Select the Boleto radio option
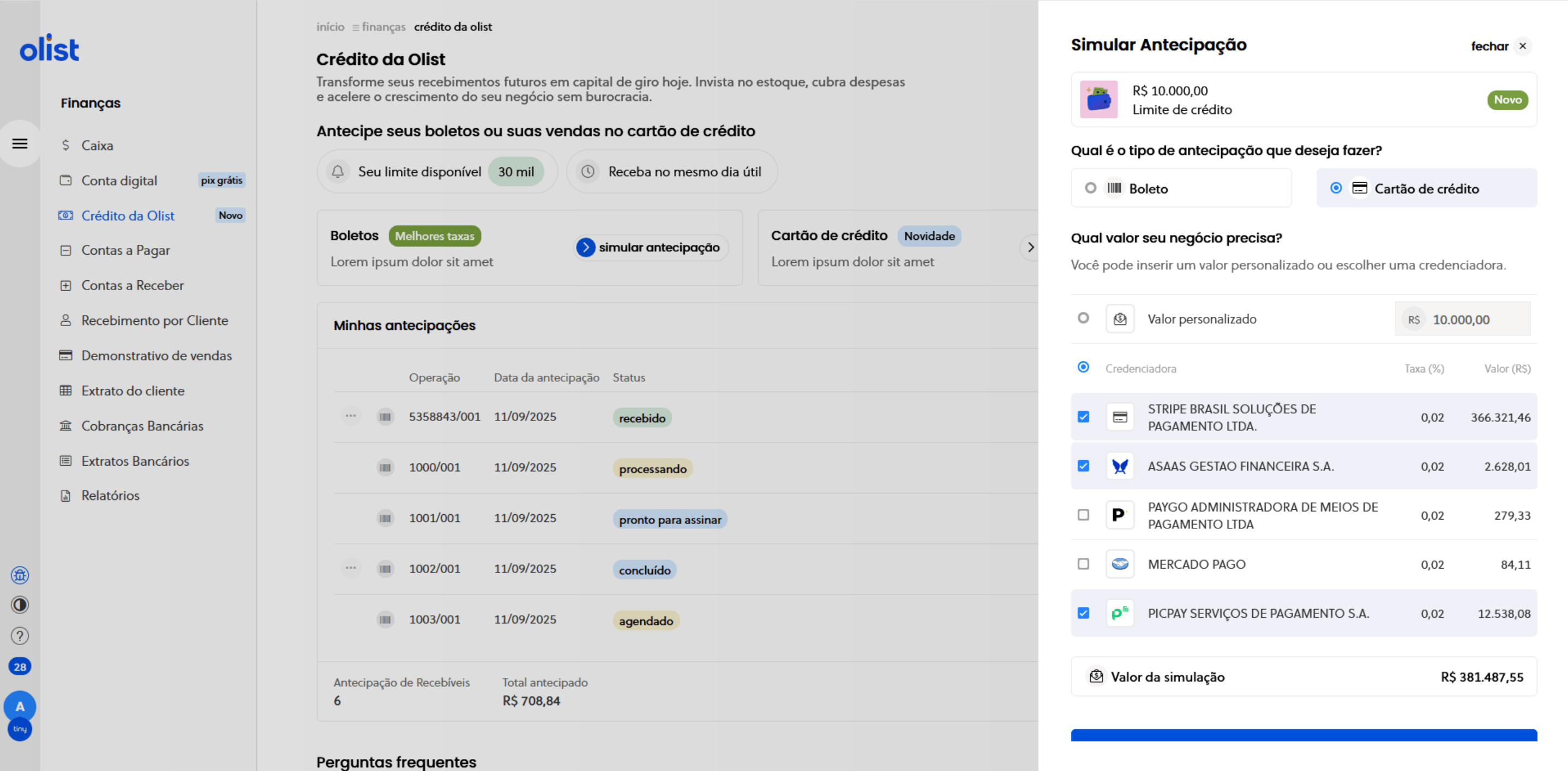This screenshot has width=1568, height=771. [1090, 188]
